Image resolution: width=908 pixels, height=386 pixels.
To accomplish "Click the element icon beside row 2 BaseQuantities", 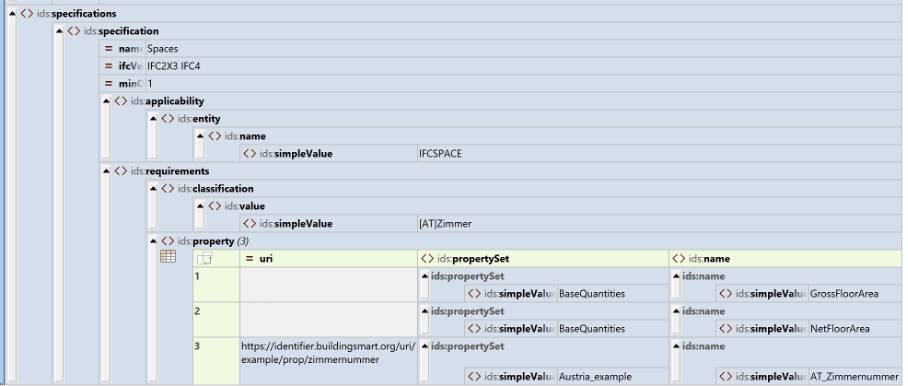I will coord(474,329).
